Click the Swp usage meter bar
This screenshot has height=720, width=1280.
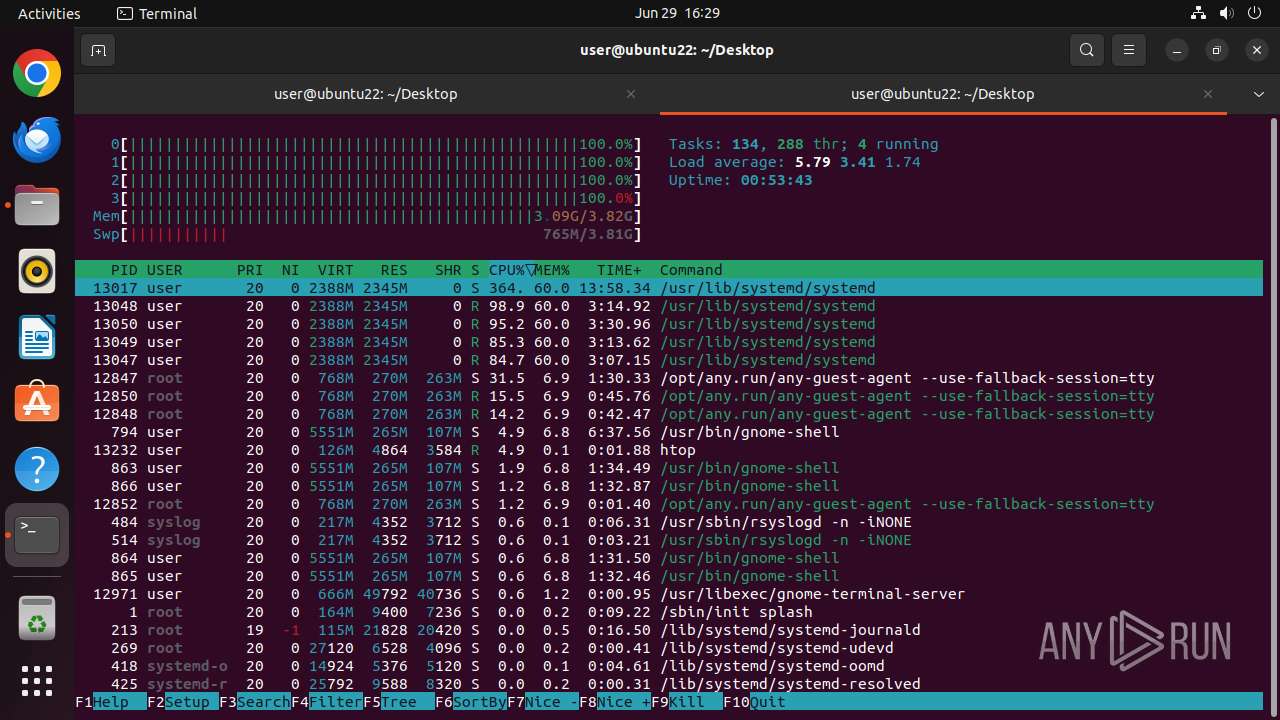(x=367, y=234)
